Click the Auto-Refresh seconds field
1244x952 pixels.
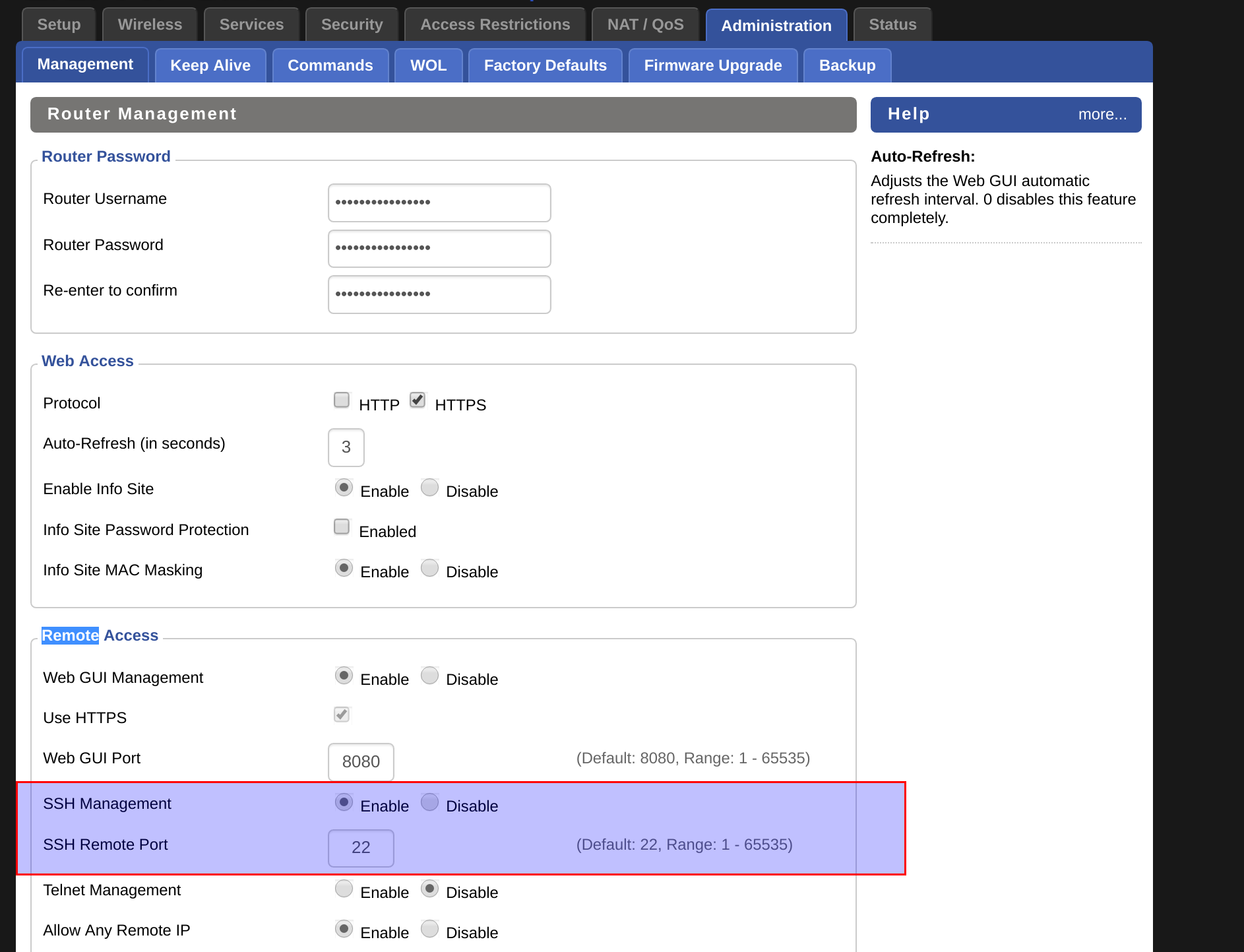(346, 447)
